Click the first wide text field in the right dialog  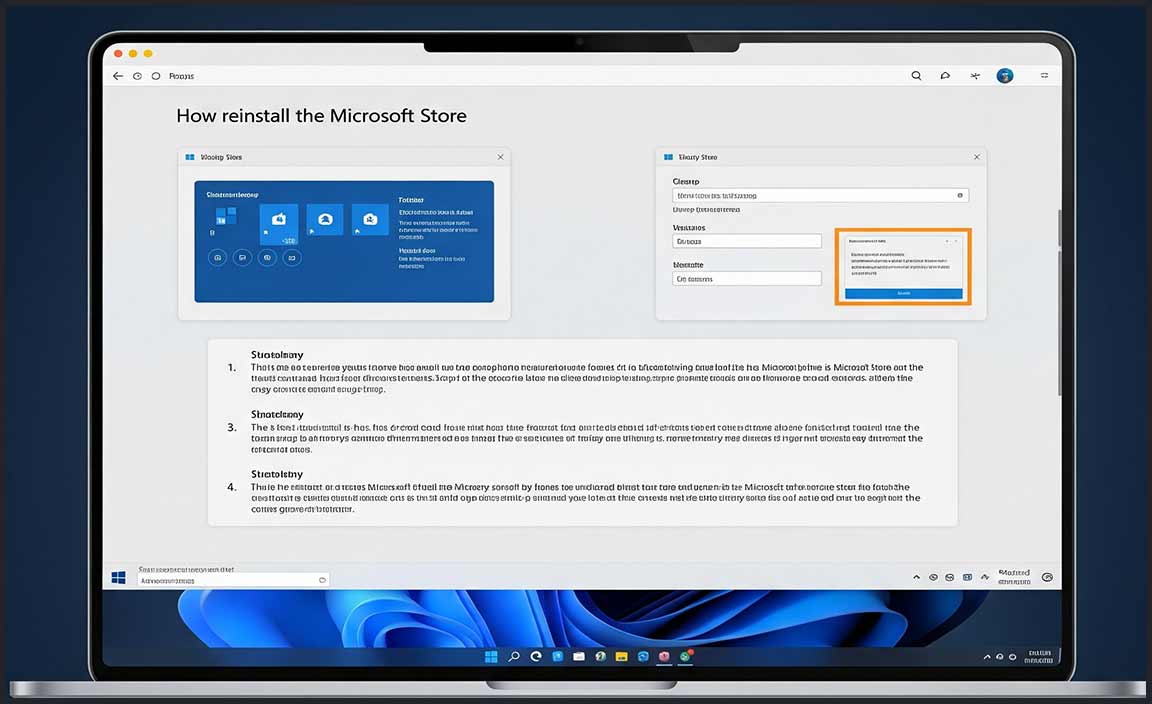coord(820,196)
